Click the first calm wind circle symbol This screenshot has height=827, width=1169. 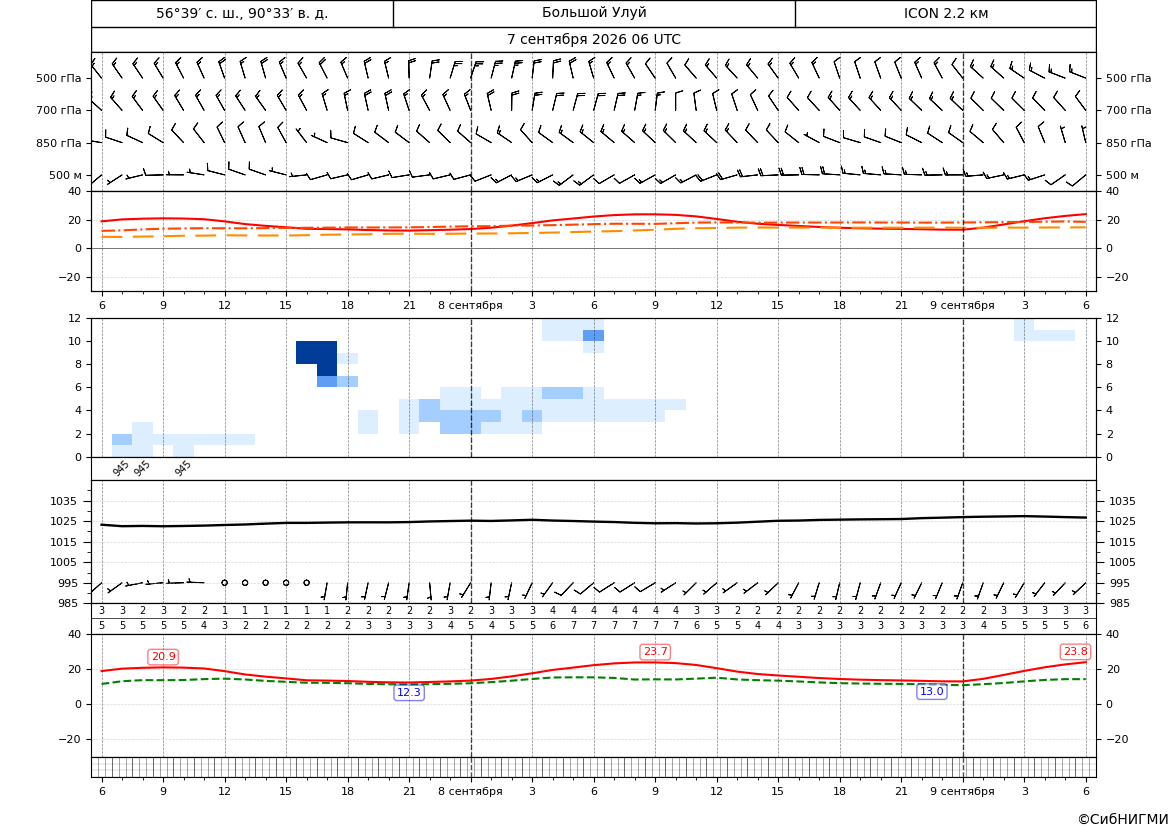[x=224, y=582]
